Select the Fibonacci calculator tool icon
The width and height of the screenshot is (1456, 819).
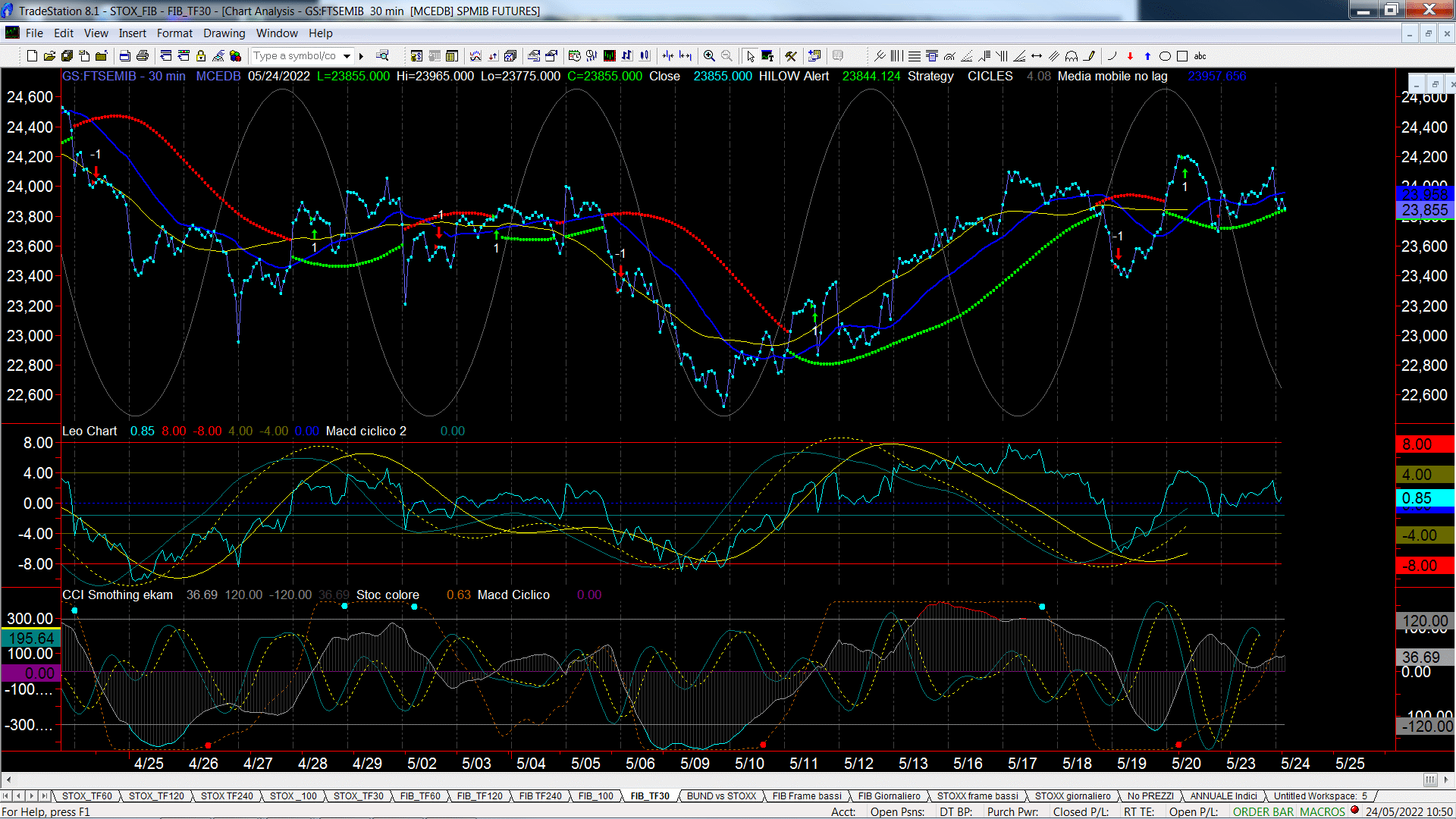(x=932, y=56)
